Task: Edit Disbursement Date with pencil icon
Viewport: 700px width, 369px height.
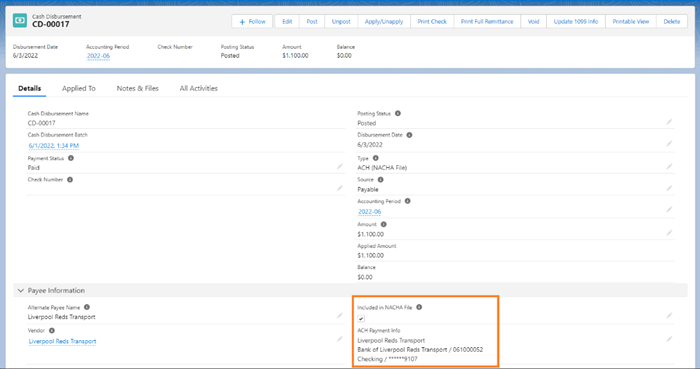Action: tap(669, 143)
